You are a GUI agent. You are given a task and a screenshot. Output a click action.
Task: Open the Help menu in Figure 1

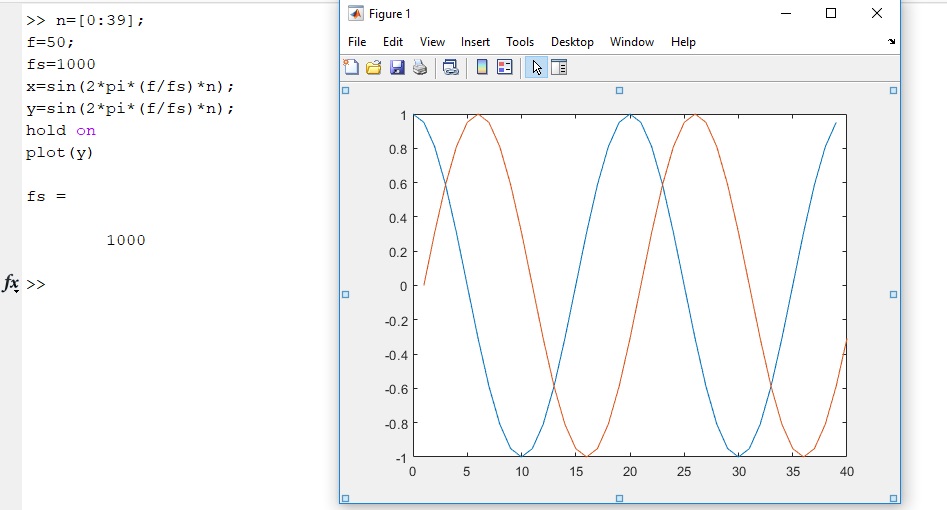683,42
